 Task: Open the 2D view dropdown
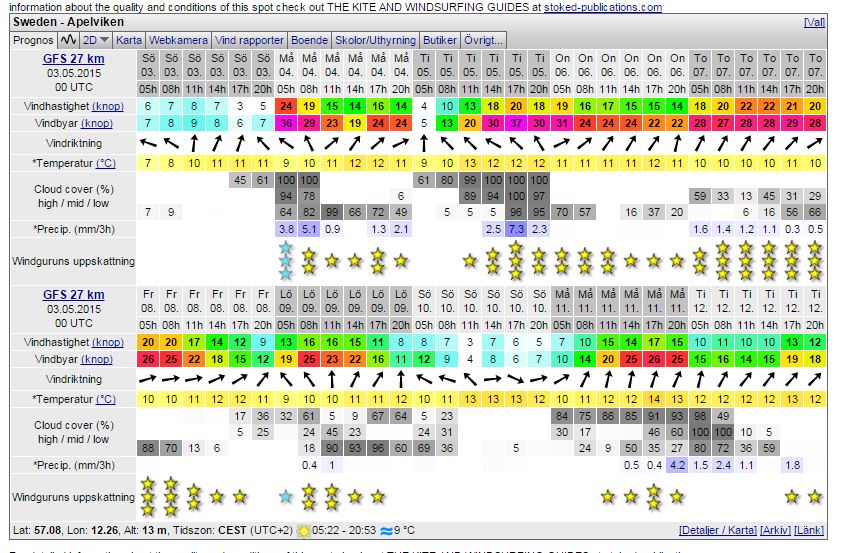coord(95,40)
